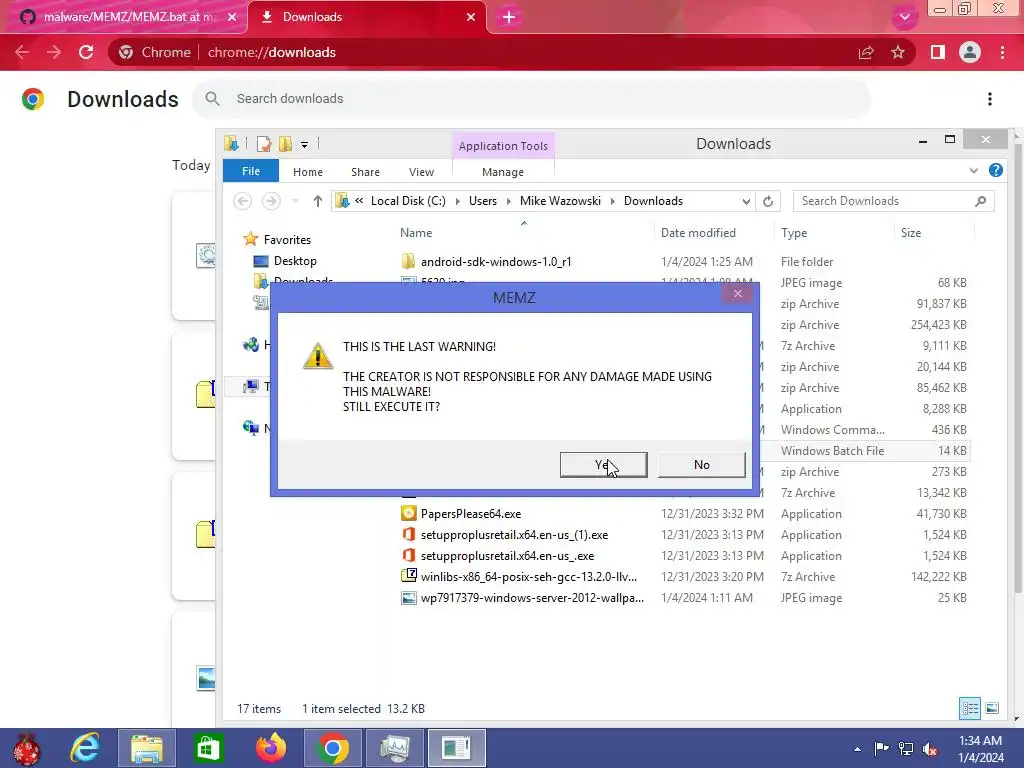Click Explorer's Properties quick access icon
The height and width of the screenshot is (768, 1024).
tap(264, 144)
